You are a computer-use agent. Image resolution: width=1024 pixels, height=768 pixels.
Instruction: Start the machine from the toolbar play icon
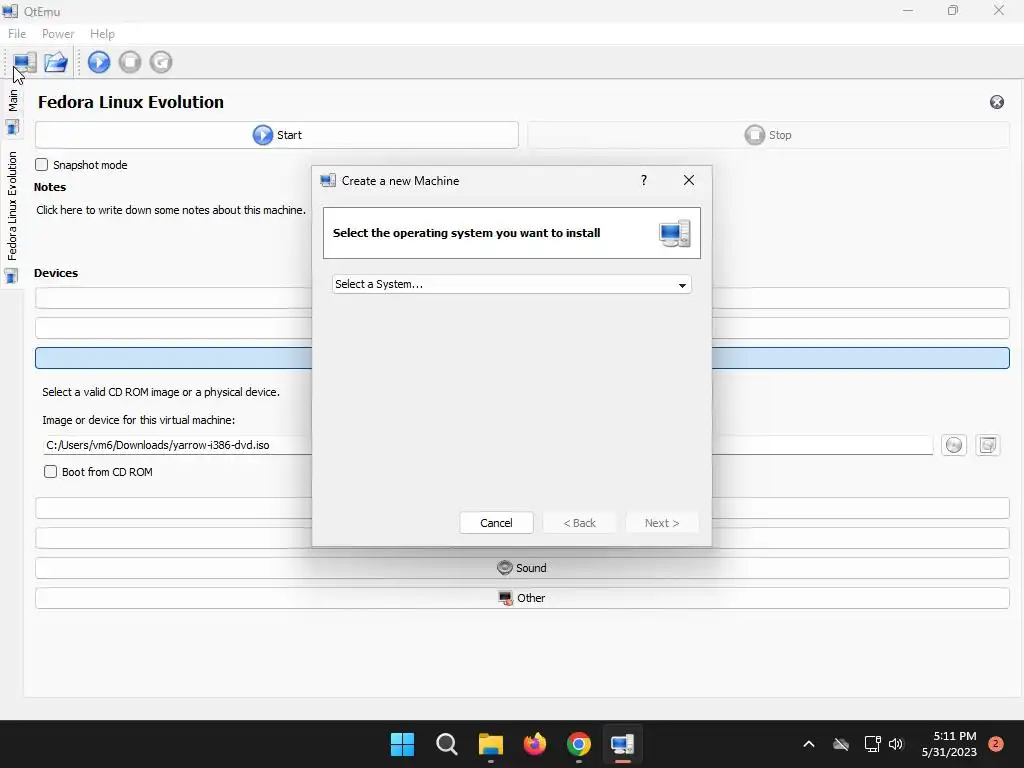pyautogui.click(x=99, y=62)
